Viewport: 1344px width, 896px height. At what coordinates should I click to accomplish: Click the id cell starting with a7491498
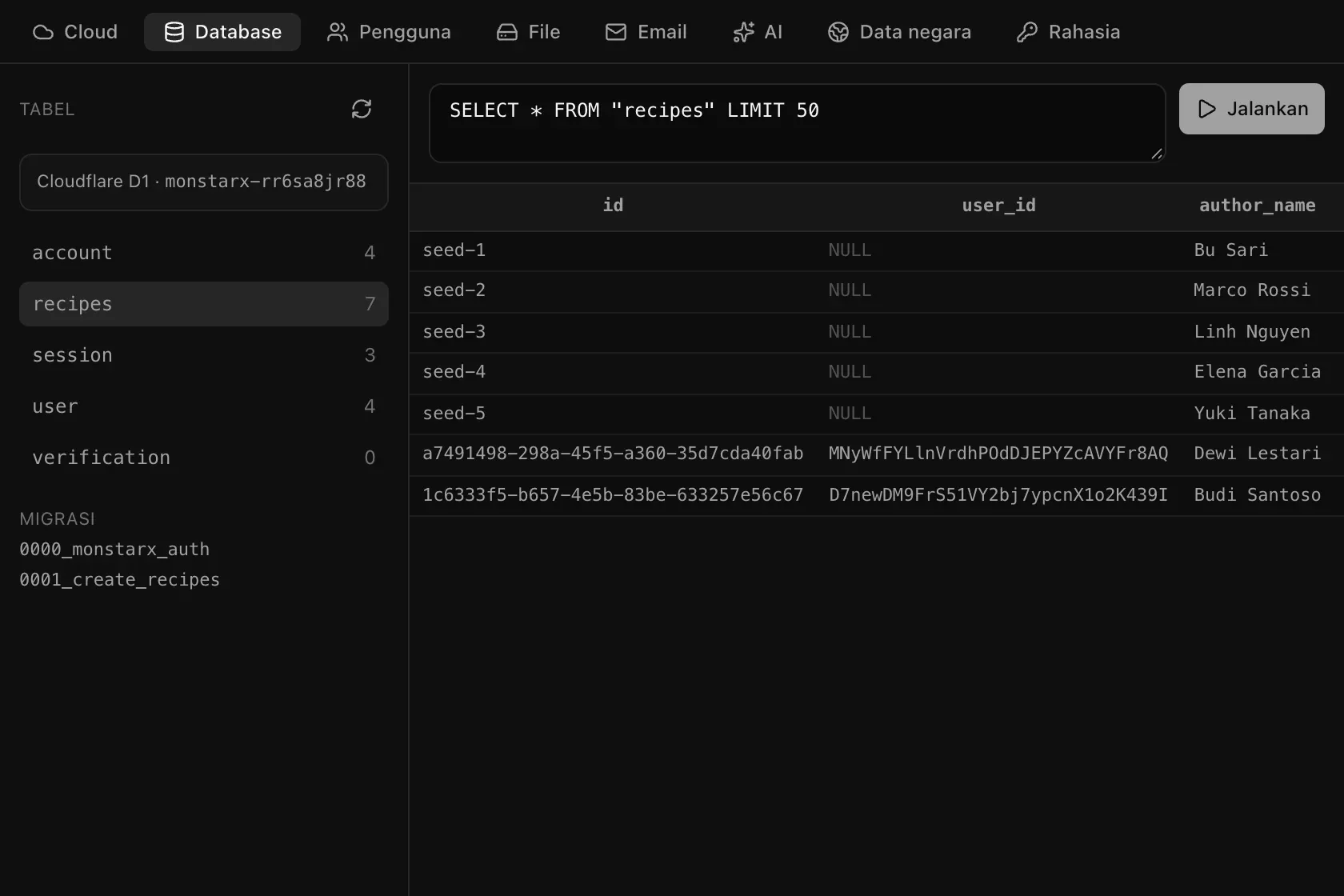pos(613,454)
